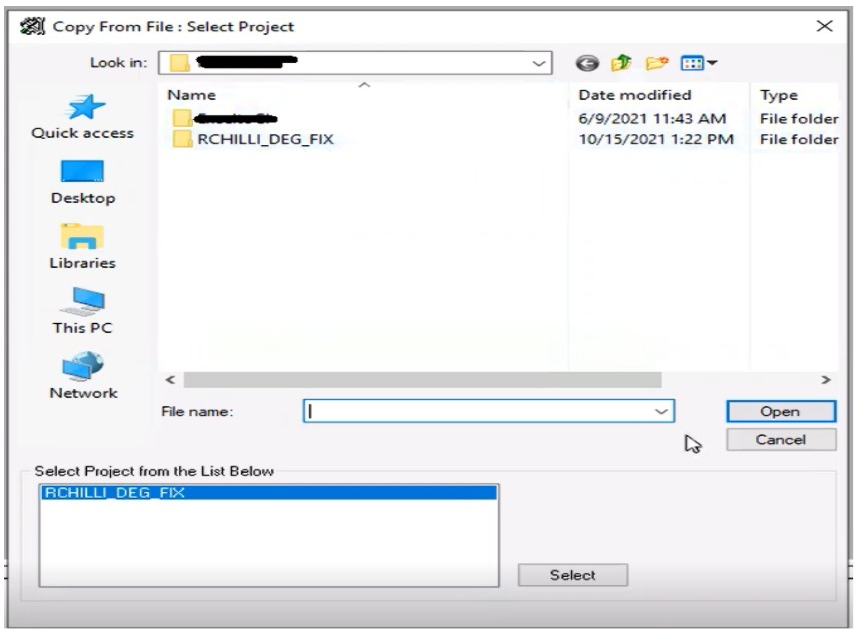Sort by Date modified column header

635,95
